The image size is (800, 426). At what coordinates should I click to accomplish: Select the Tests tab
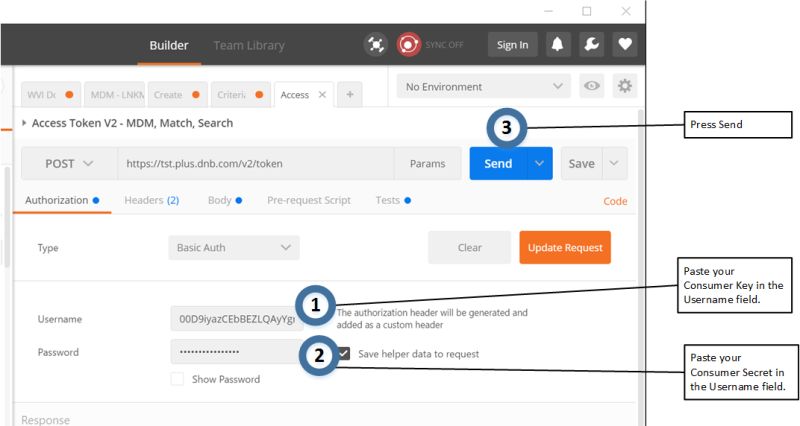(x=393, y=201)
